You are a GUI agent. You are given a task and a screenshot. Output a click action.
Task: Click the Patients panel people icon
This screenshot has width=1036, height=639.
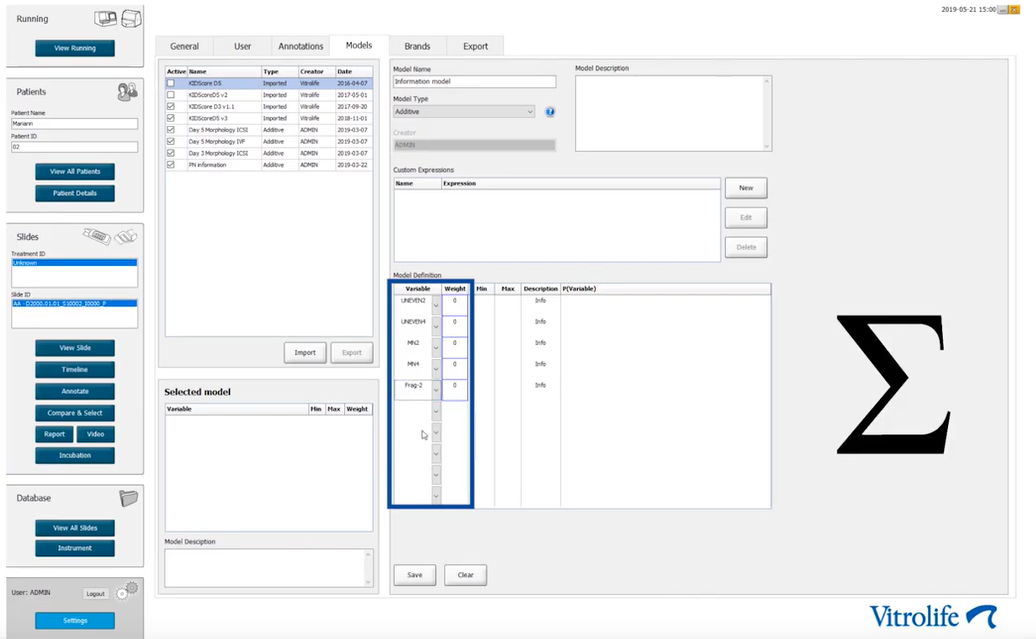click(x=126, y=91)
